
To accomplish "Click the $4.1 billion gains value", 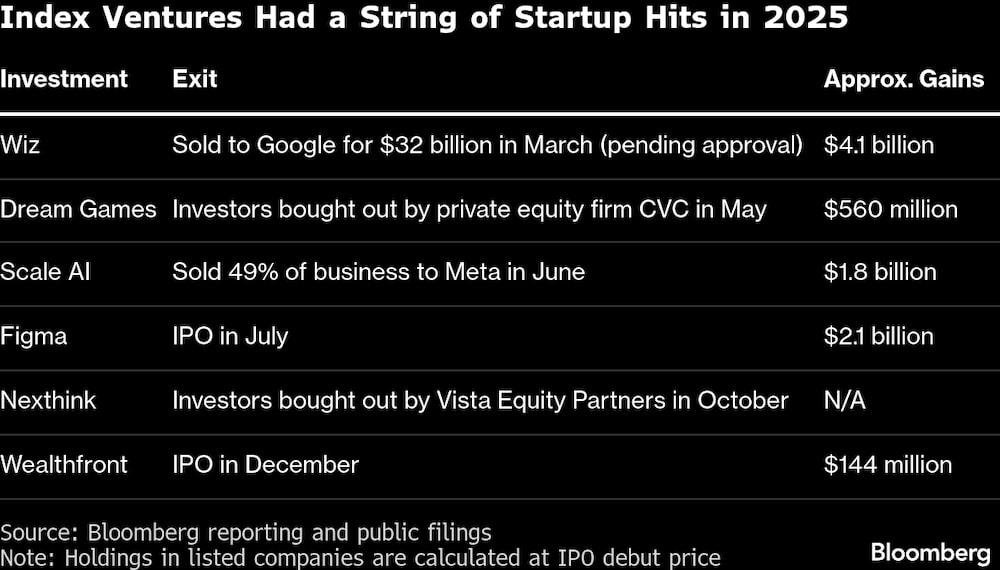I will point(879,145).
